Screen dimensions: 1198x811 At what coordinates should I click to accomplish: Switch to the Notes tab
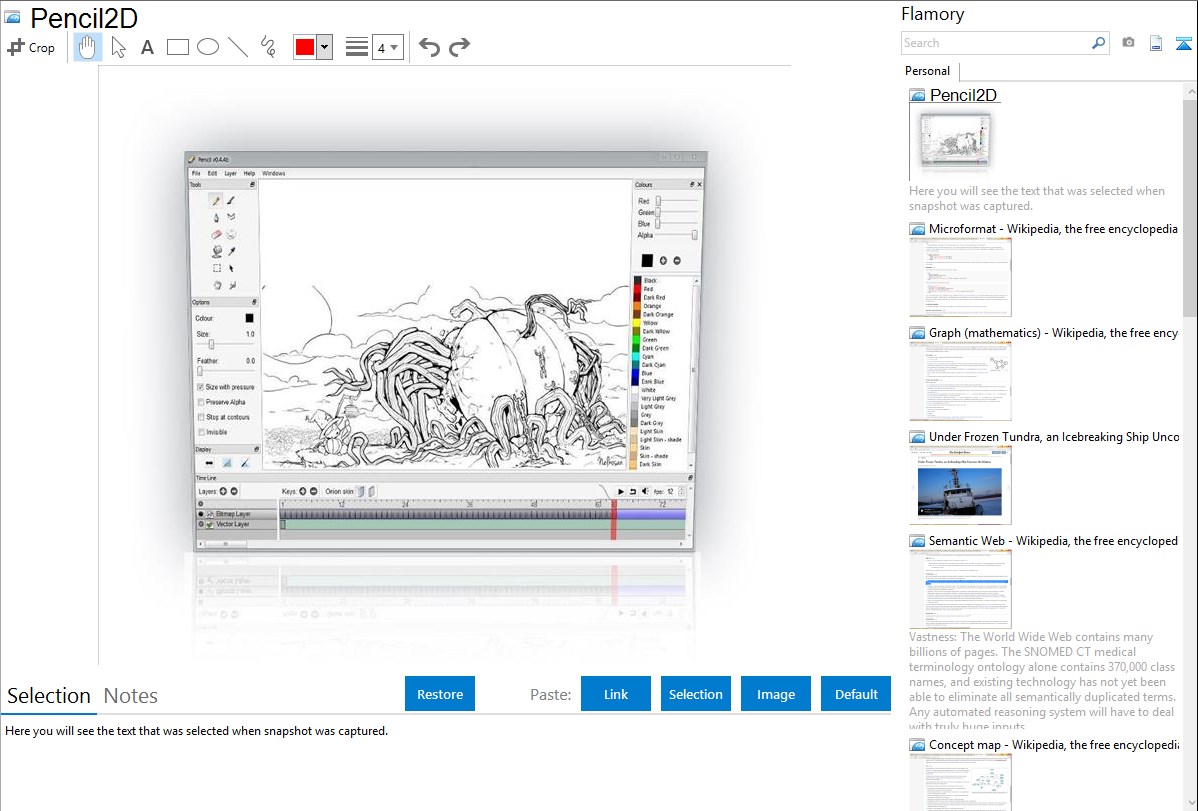tap(131, 696)
